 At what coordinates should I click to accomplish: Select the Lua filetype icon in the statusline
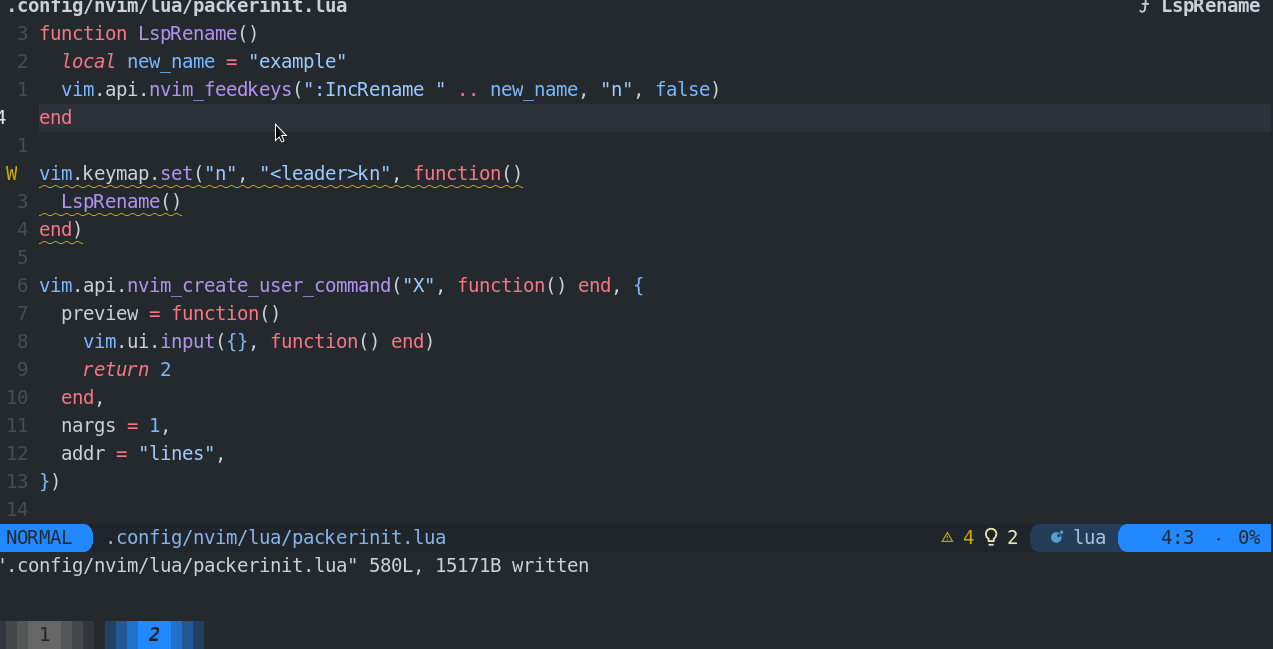[1057, 537]
